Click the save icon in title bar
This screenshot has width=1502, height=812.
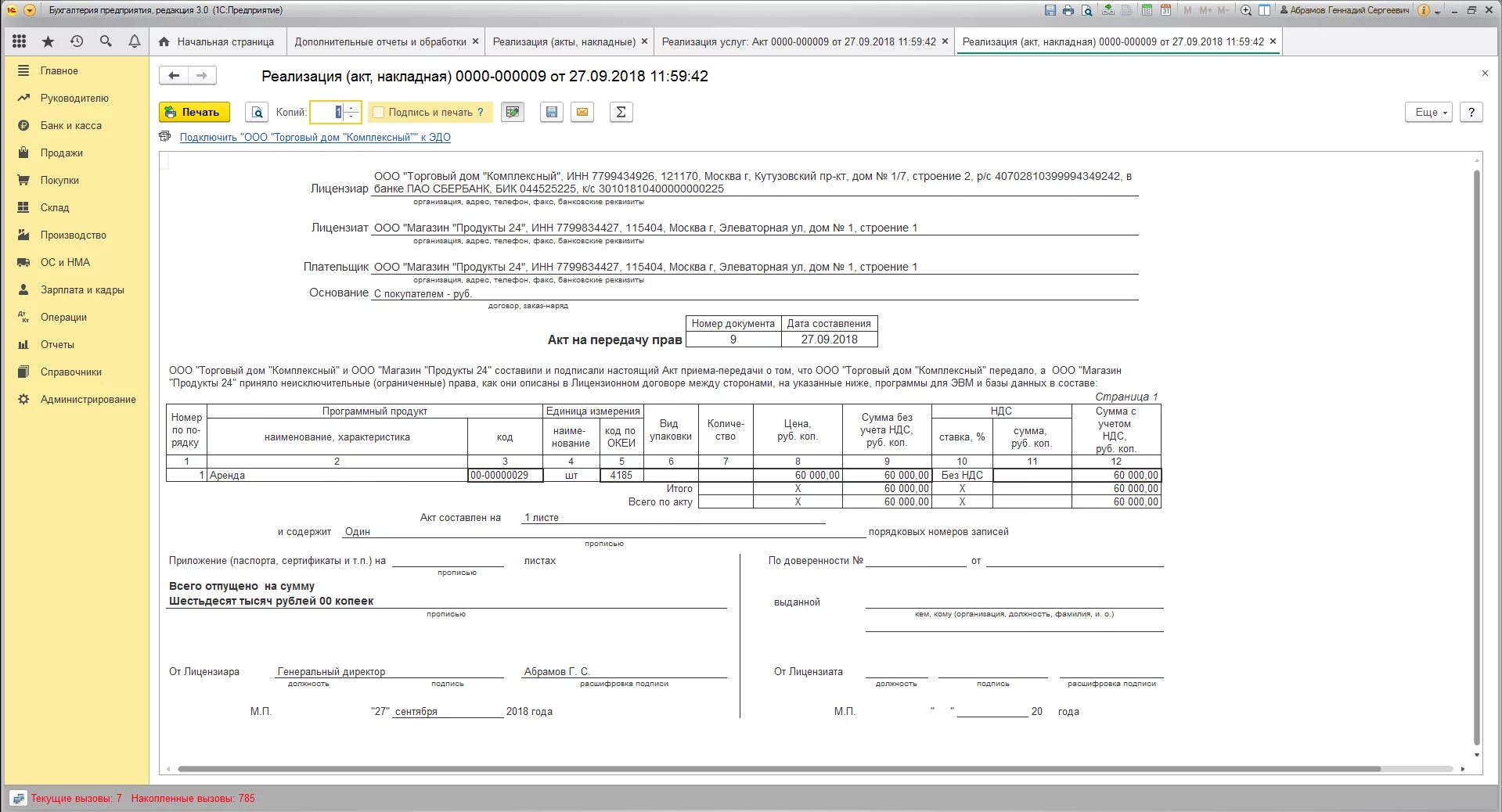[x=1050, y=10]
